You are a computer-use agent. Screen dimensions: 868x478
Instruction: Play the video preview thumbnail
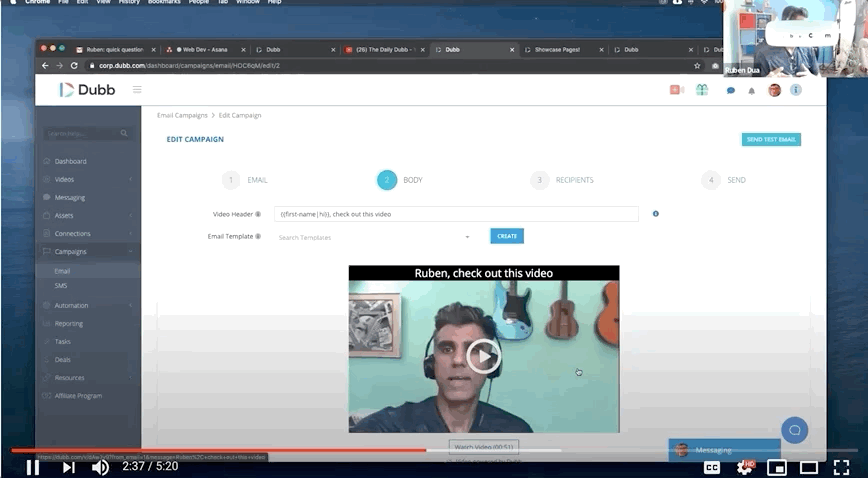tap(484, 357)
